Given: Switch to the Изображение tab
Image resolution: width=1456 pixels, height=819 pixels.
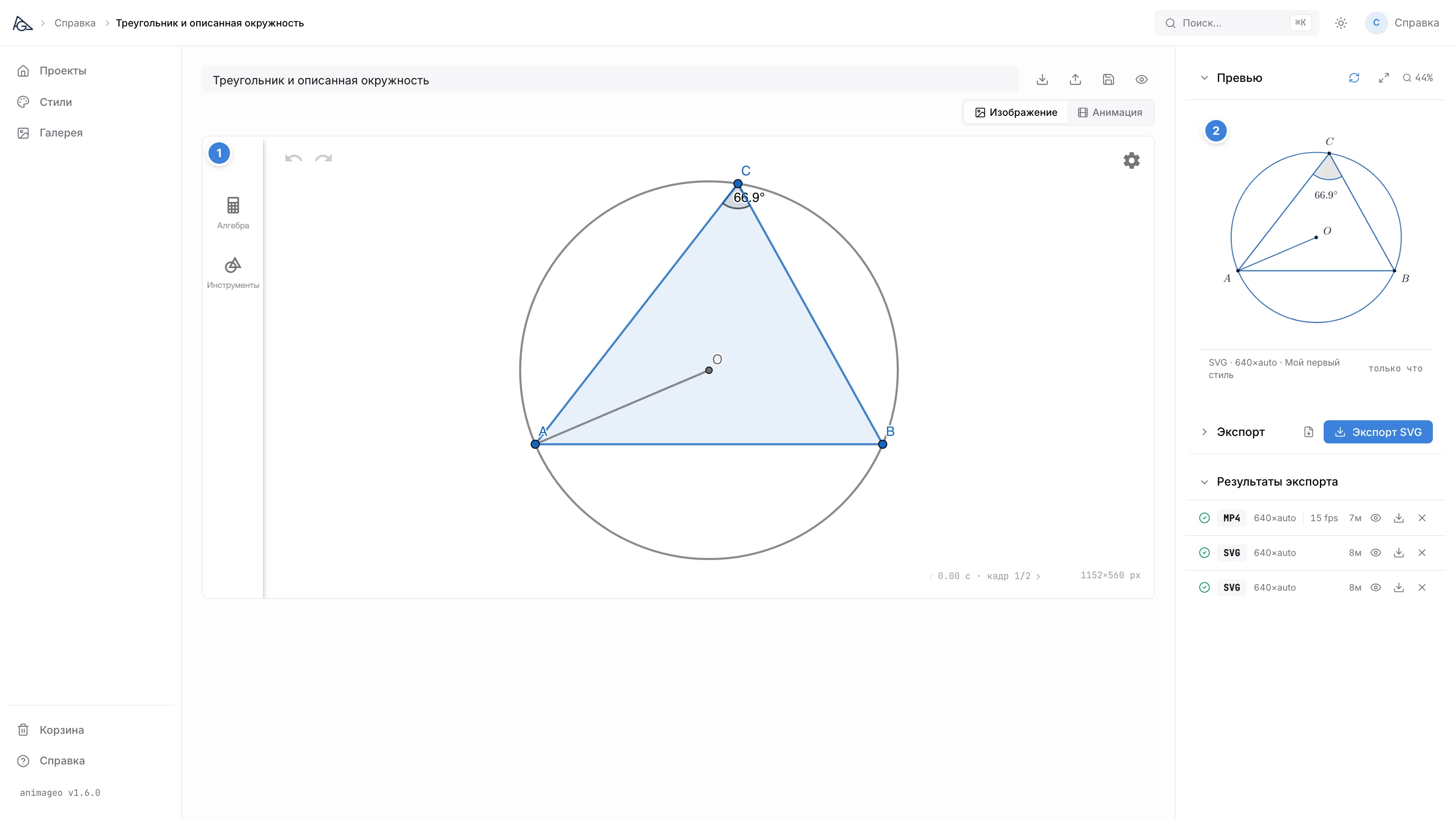Looking at the screenshot, I should (1016, 113).
